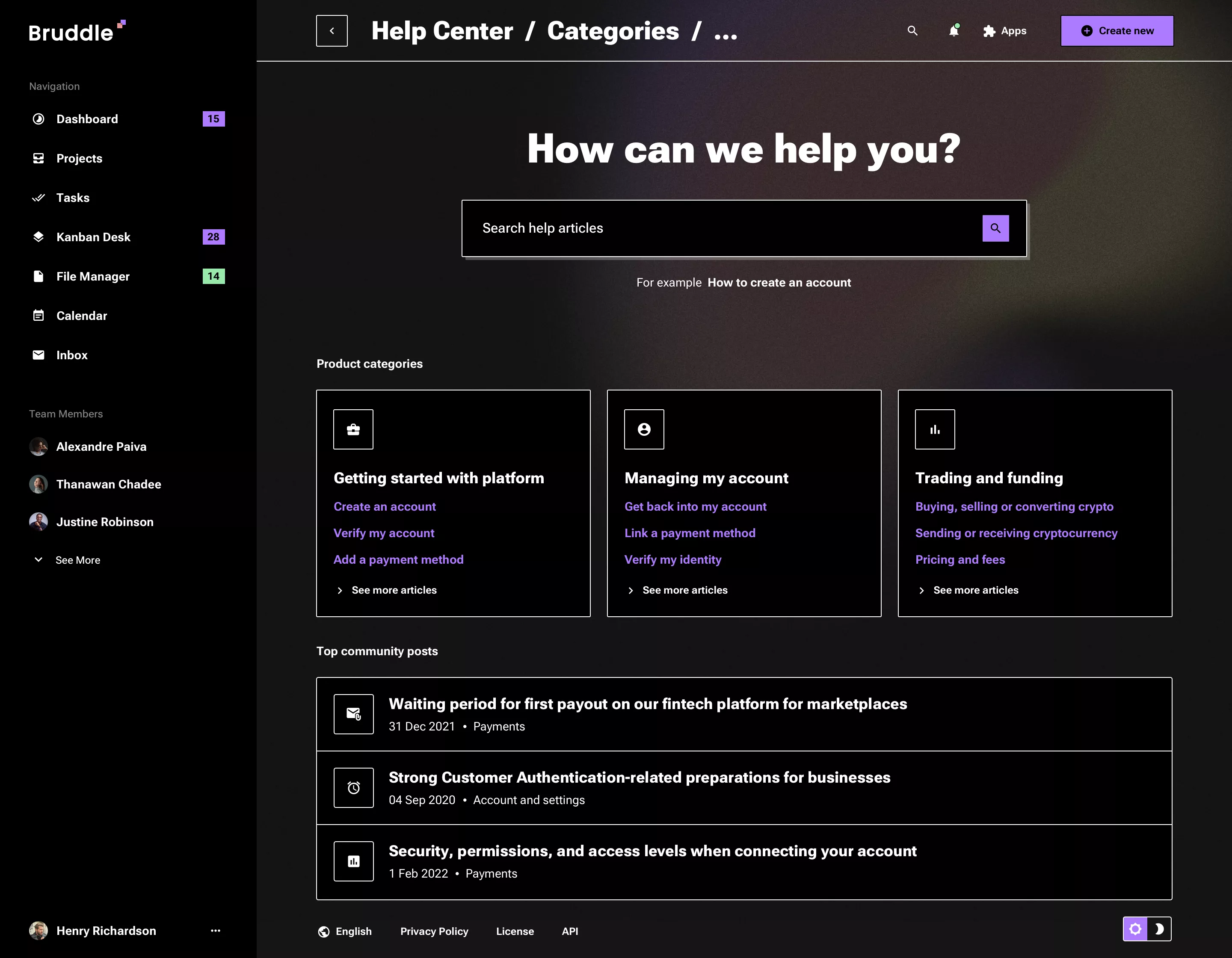Click the purple search button inside help bar

click(996, 228)
